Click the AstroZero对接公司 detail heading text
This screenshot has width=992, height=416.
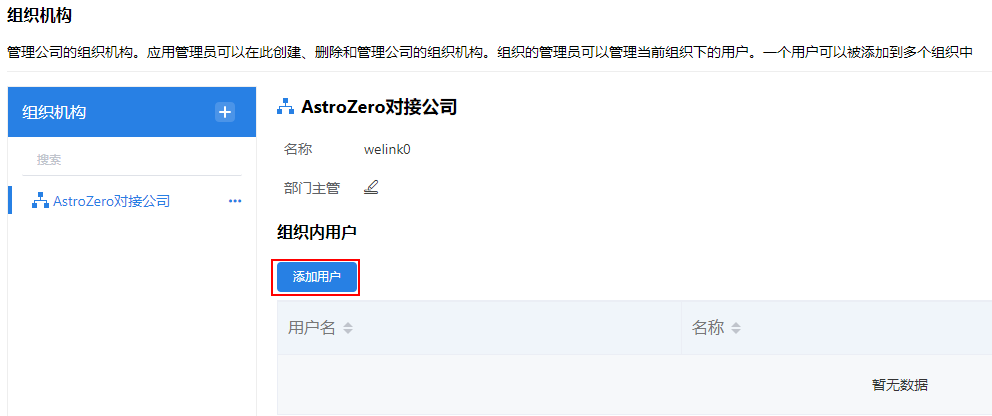point(379,107)
